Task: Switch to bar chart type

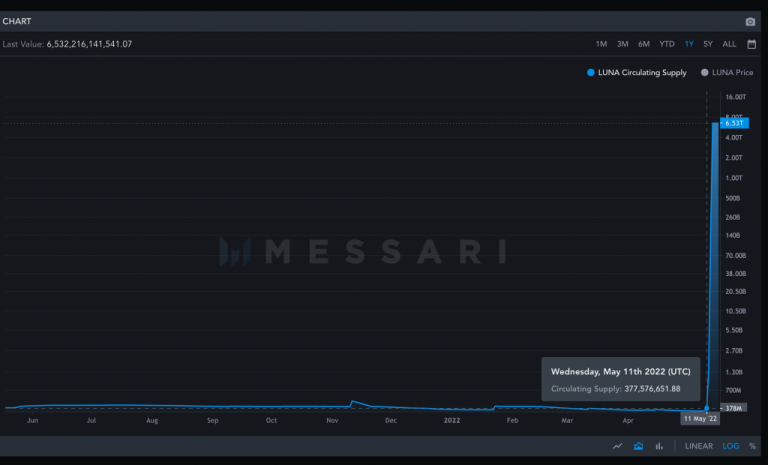Action: coord(659,446)
